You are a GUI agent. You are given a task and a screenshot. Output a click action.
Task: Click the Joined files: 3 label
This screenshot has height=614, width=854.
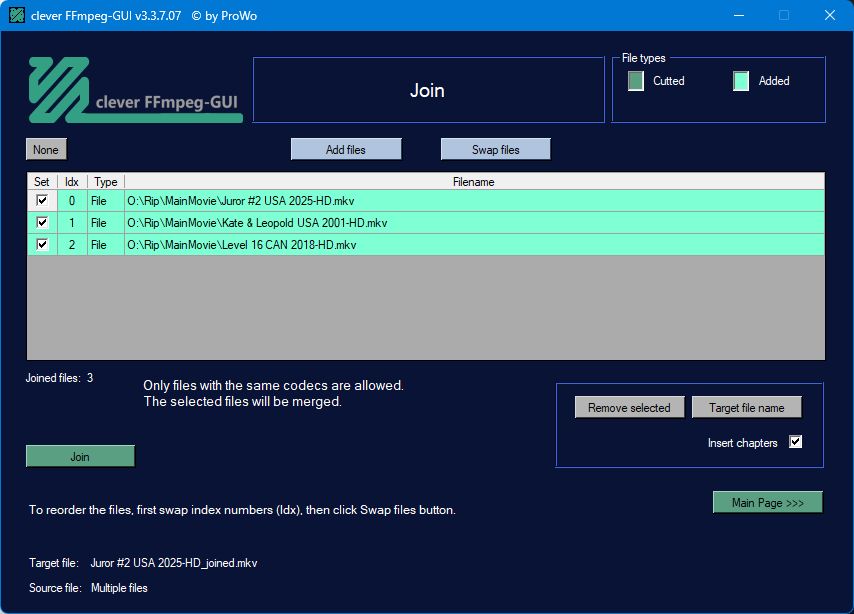click(x=59, y=378)
